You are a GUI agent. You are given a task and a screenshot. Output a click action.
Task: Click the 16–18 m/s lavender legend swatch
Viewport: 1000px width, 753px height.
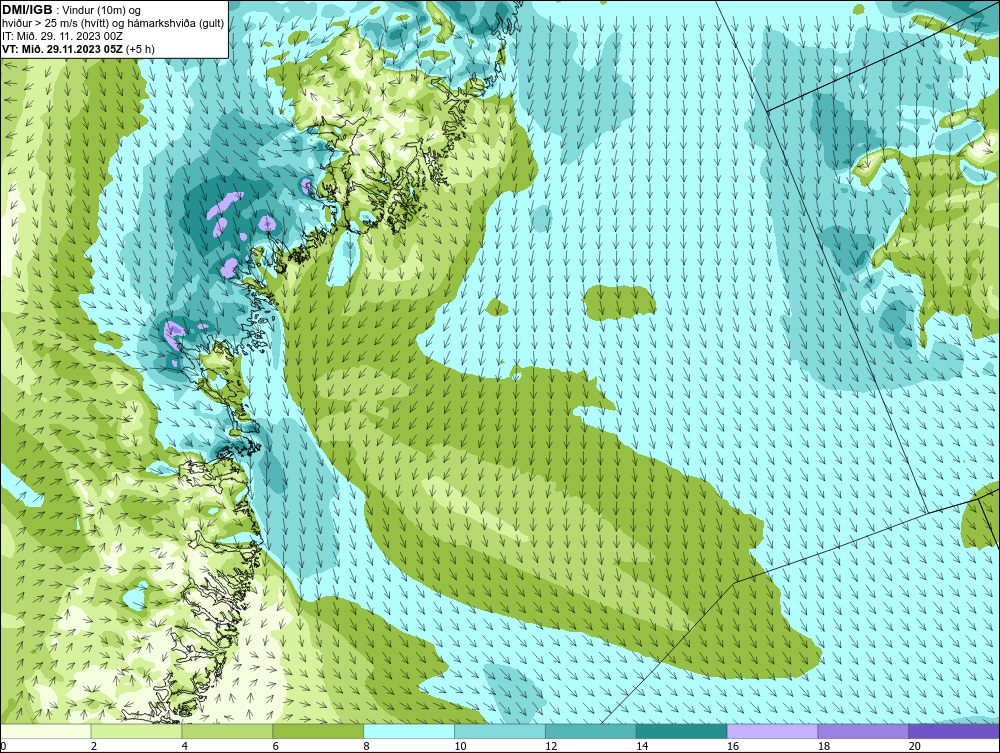(772, 731)
